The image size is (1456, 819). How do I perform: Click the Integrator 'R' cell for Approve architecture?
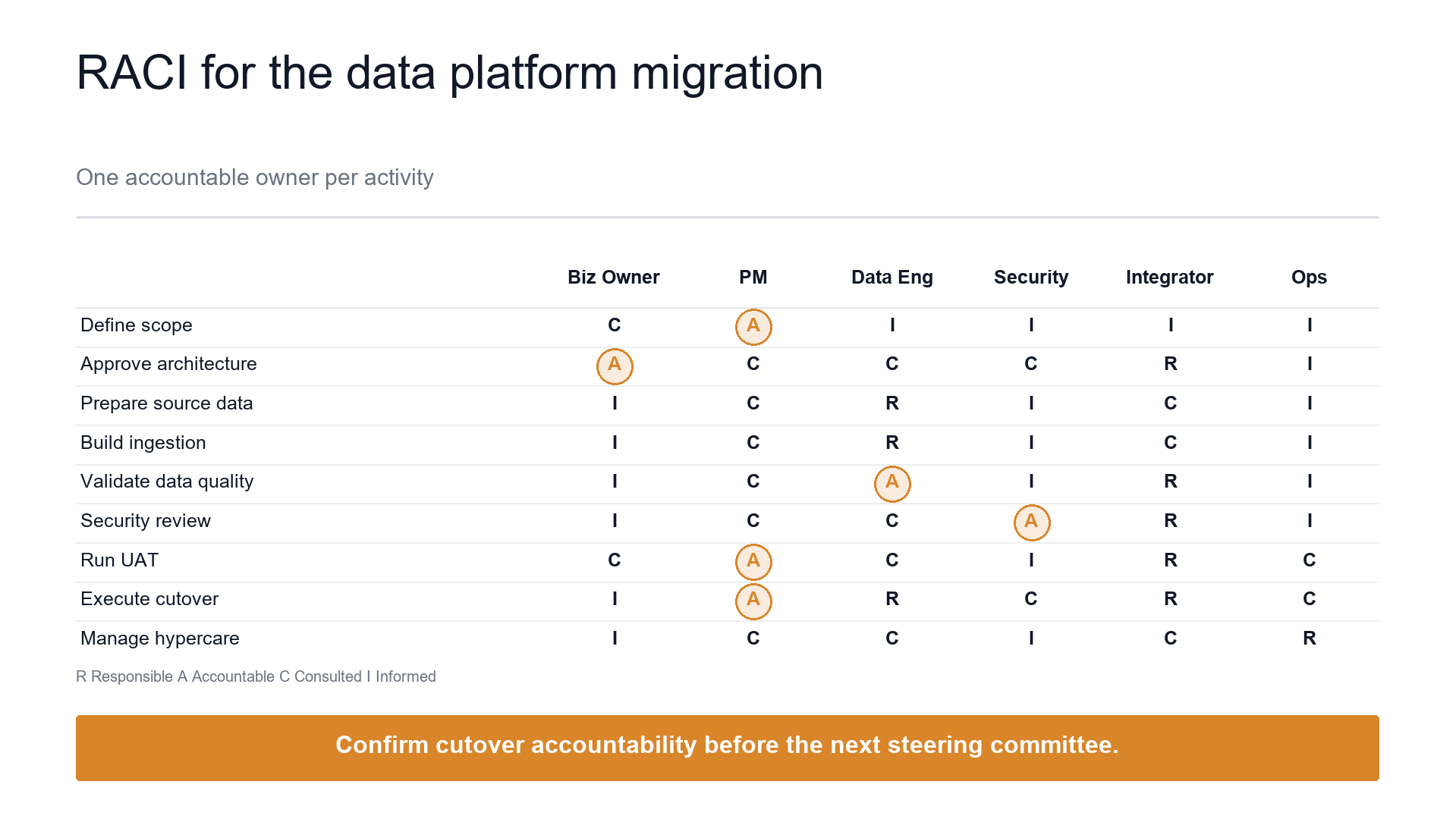1171,364
